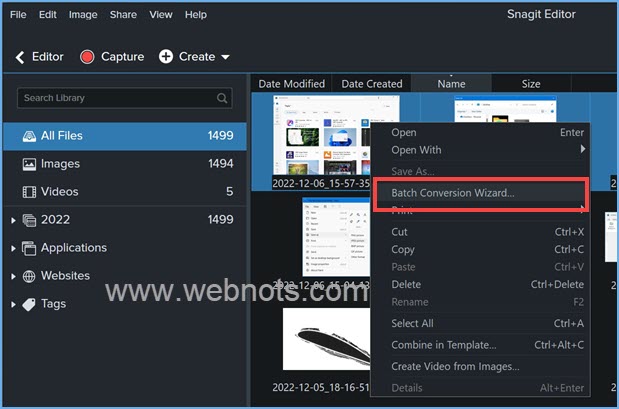Screen dimensions: 619x409
Task: Open the Help menu
Action: [x=196, y=15]
